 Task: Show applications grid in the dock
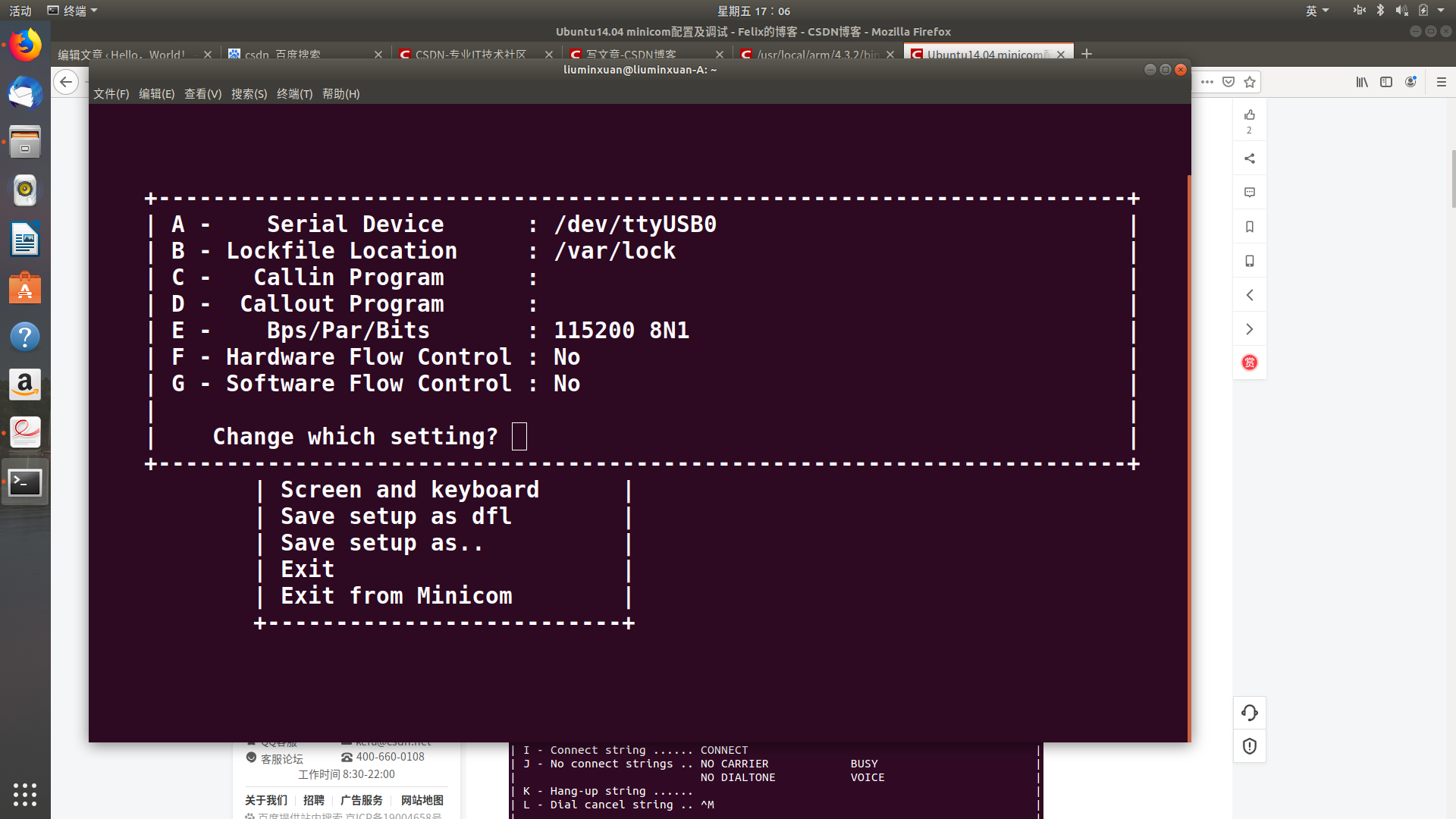[25, 794]
